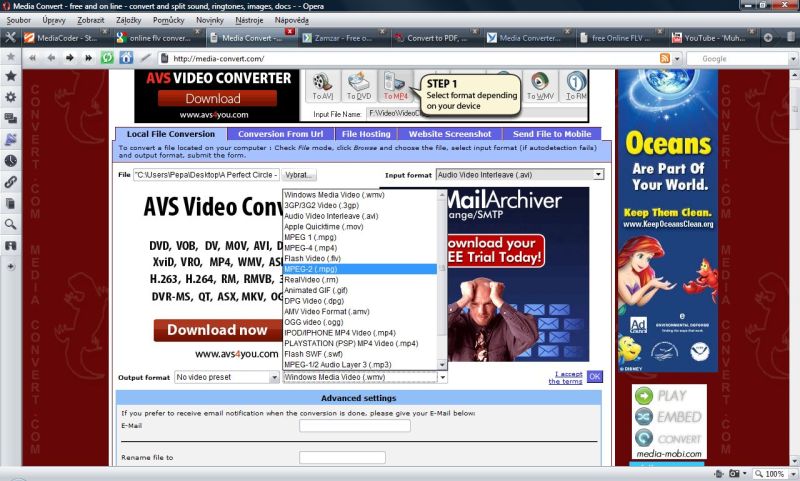
Task: Click the format list scrollbar up arrow
Action: pyautogui.click(x=442, y=194)
